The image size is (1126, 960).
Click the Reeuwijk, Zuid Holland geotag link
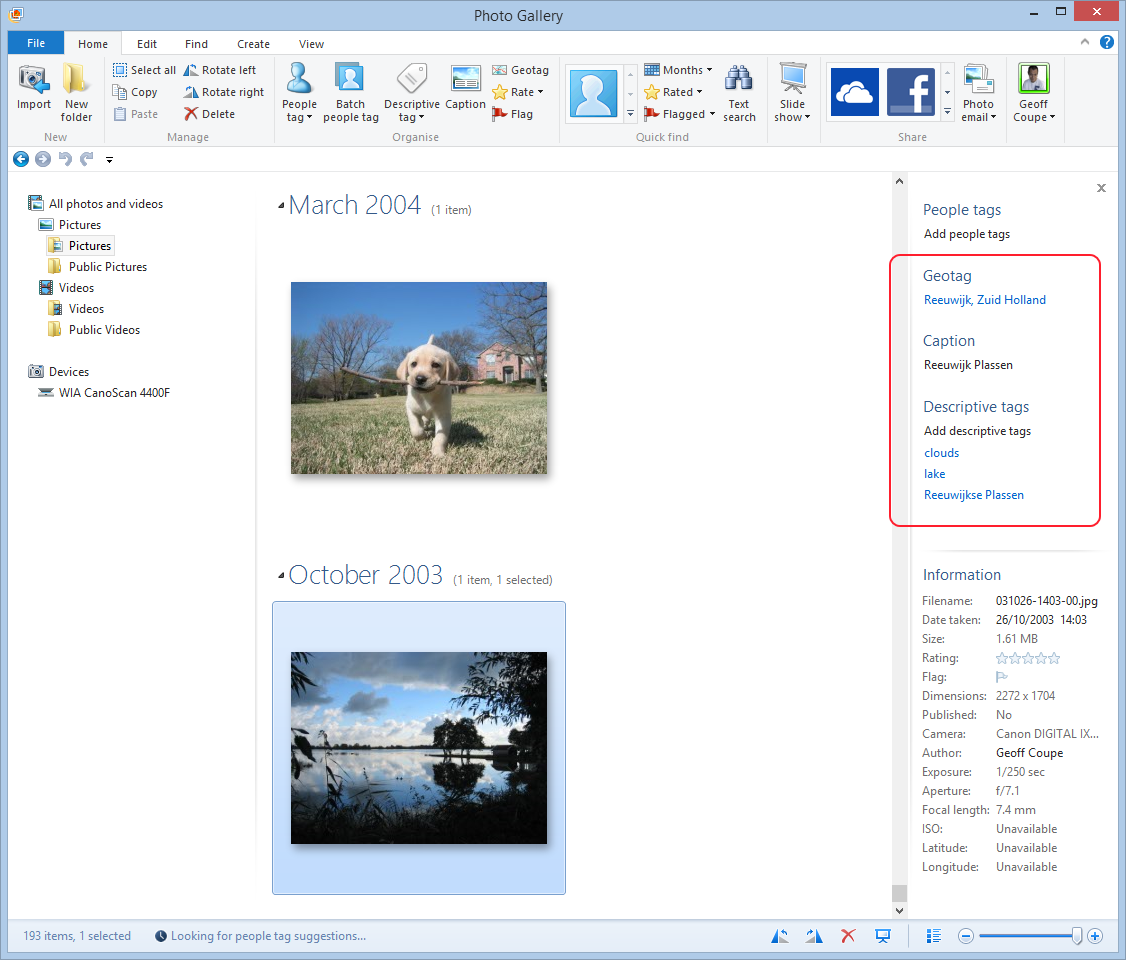click(984, 300)
